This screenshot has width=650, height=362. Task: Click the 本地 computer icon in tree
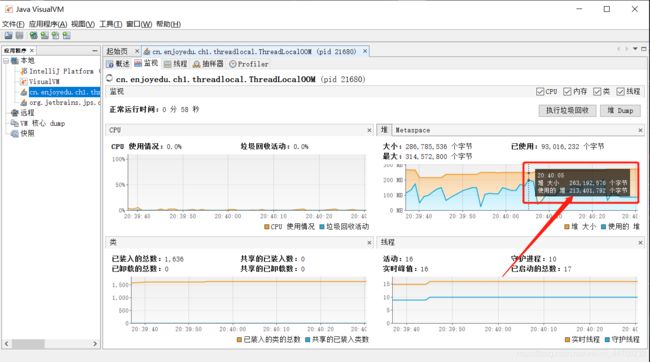tap(15, 61)
